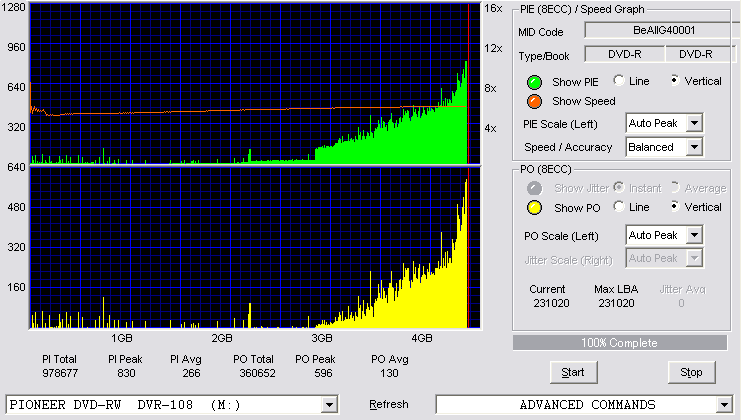Click the MID Code label

tap(541, 32)
